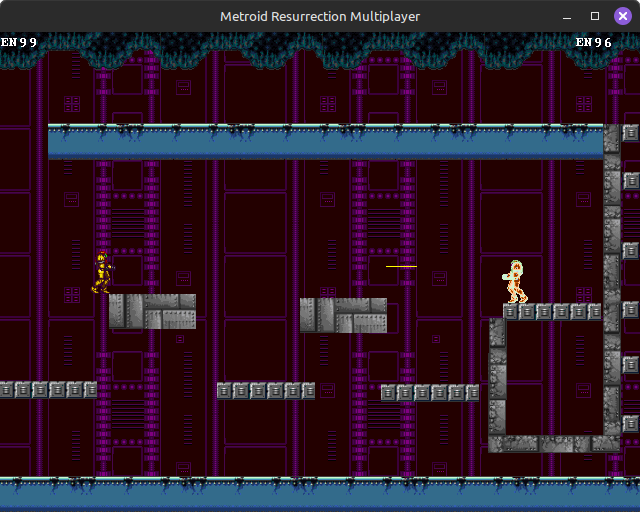Click the EN 99 energy counter
This screenshot has height=512, width=640.
19,42
